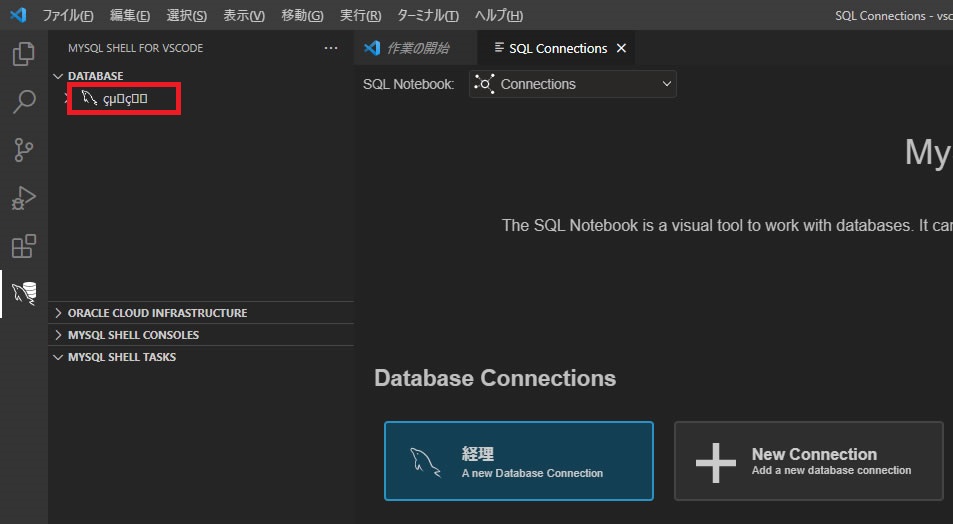Screen dimensions: 953x524
Task: Click the more actions ellipsis in sidebar header
Action: coord(331,48)
